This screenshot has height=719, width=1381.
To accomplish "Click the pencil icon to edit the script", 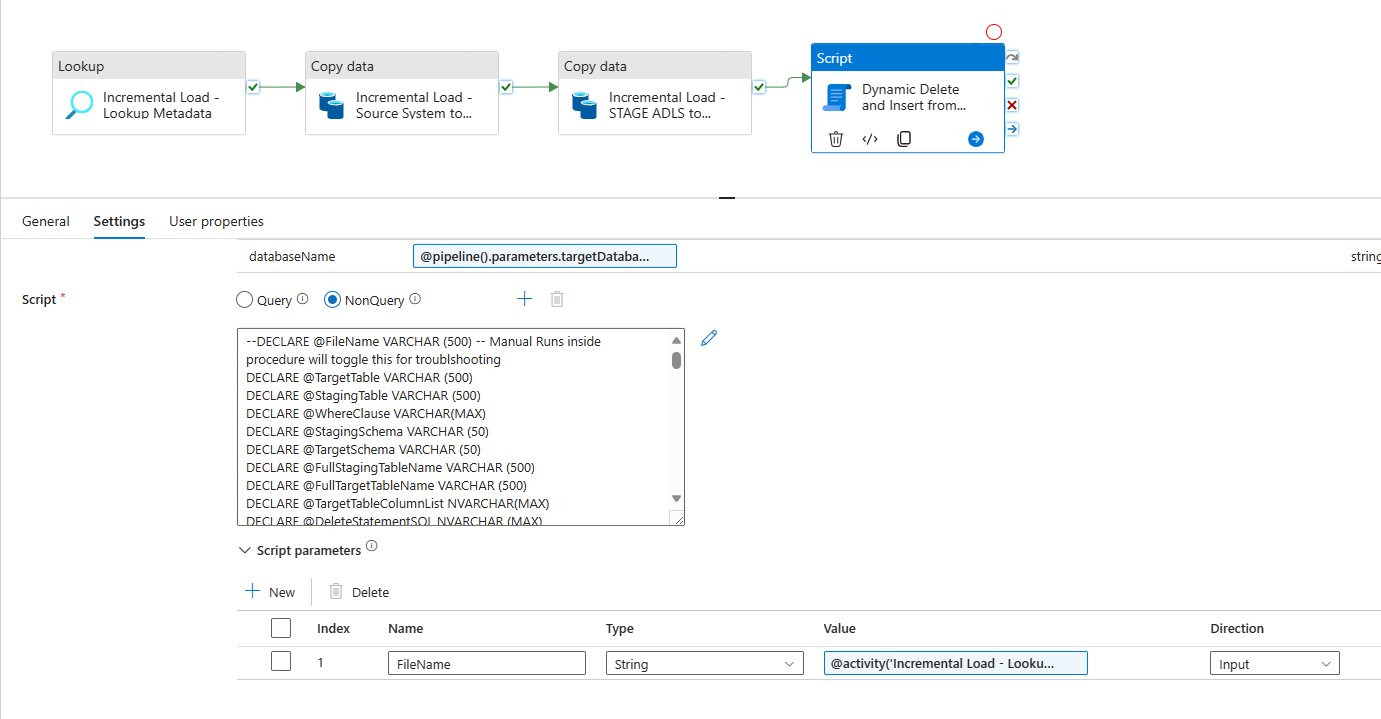I will (709, 338).
